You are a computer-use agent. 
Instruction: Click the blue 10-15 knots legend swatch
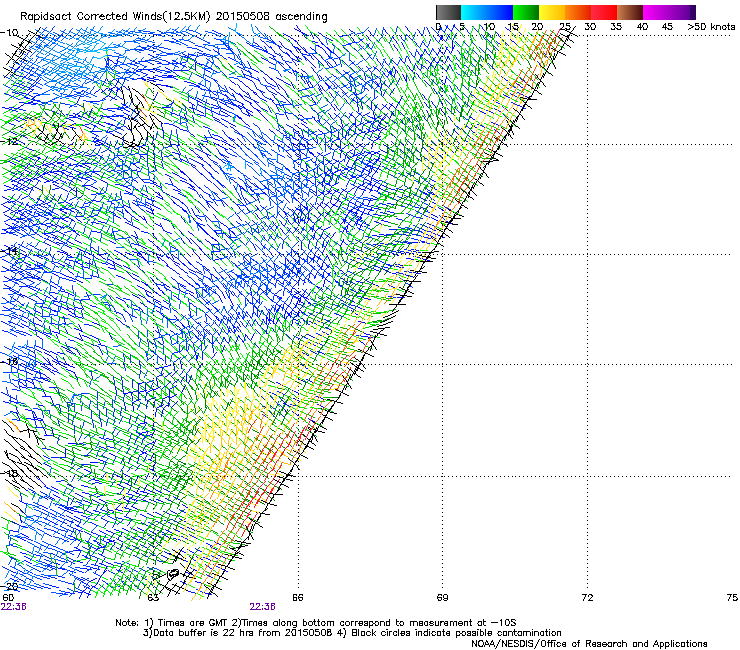[x=500, y=12]
